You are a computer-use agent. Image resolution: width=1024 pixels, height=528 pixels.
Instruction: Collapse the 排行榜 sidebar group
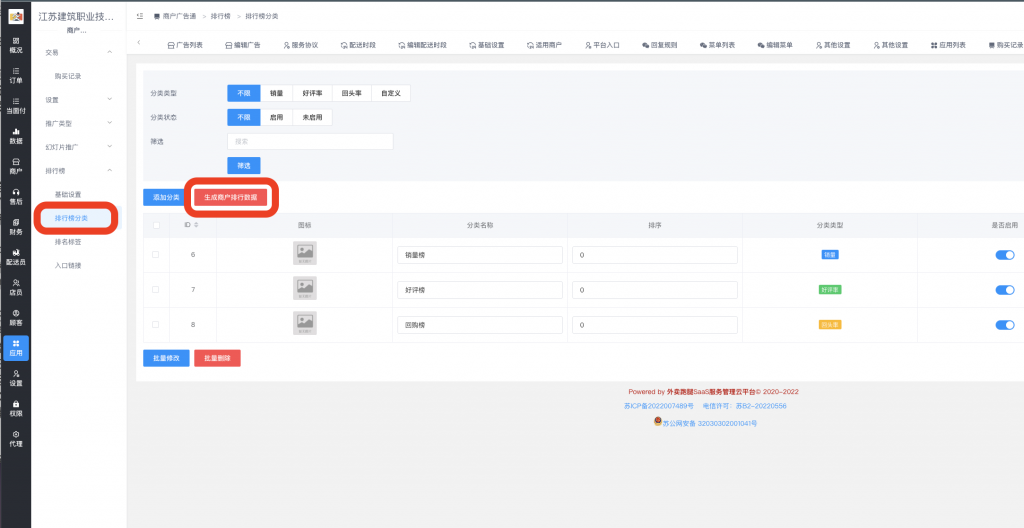click(78, 171)
